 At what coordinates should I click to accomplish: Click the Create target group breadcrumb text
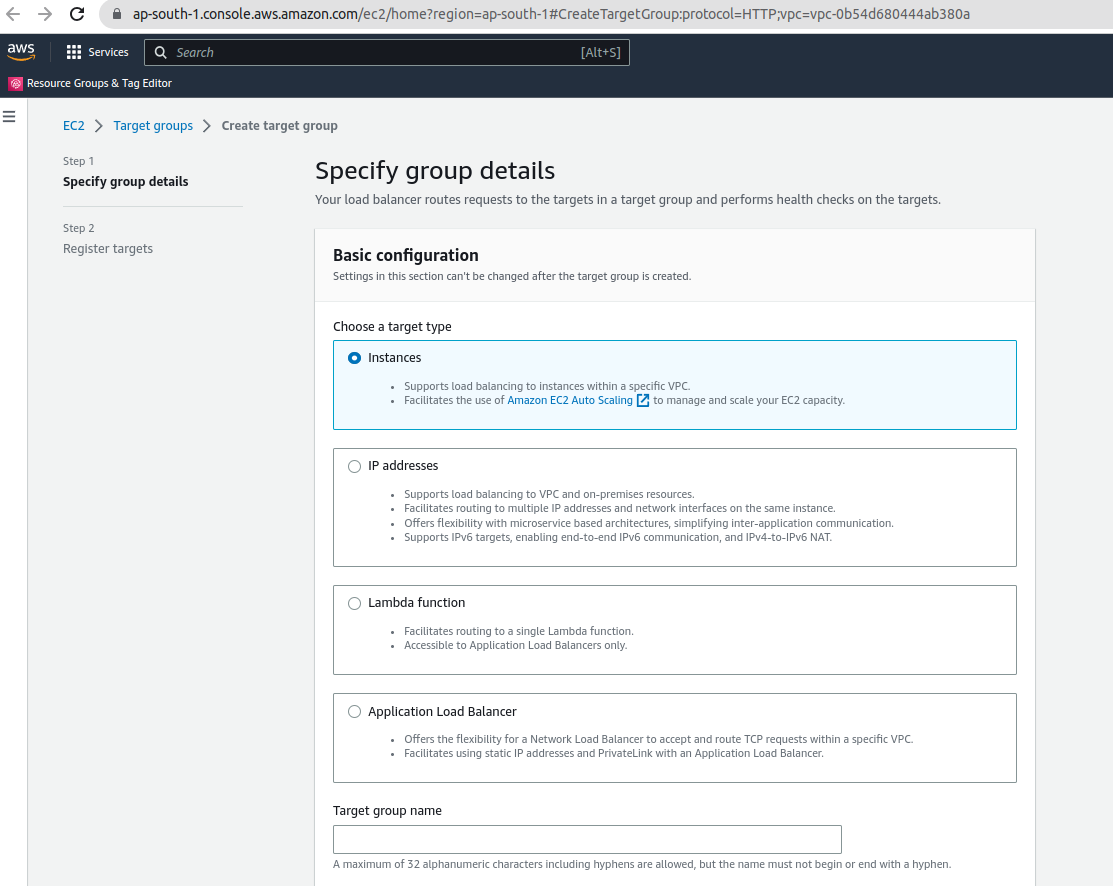(x=280, y=126)
